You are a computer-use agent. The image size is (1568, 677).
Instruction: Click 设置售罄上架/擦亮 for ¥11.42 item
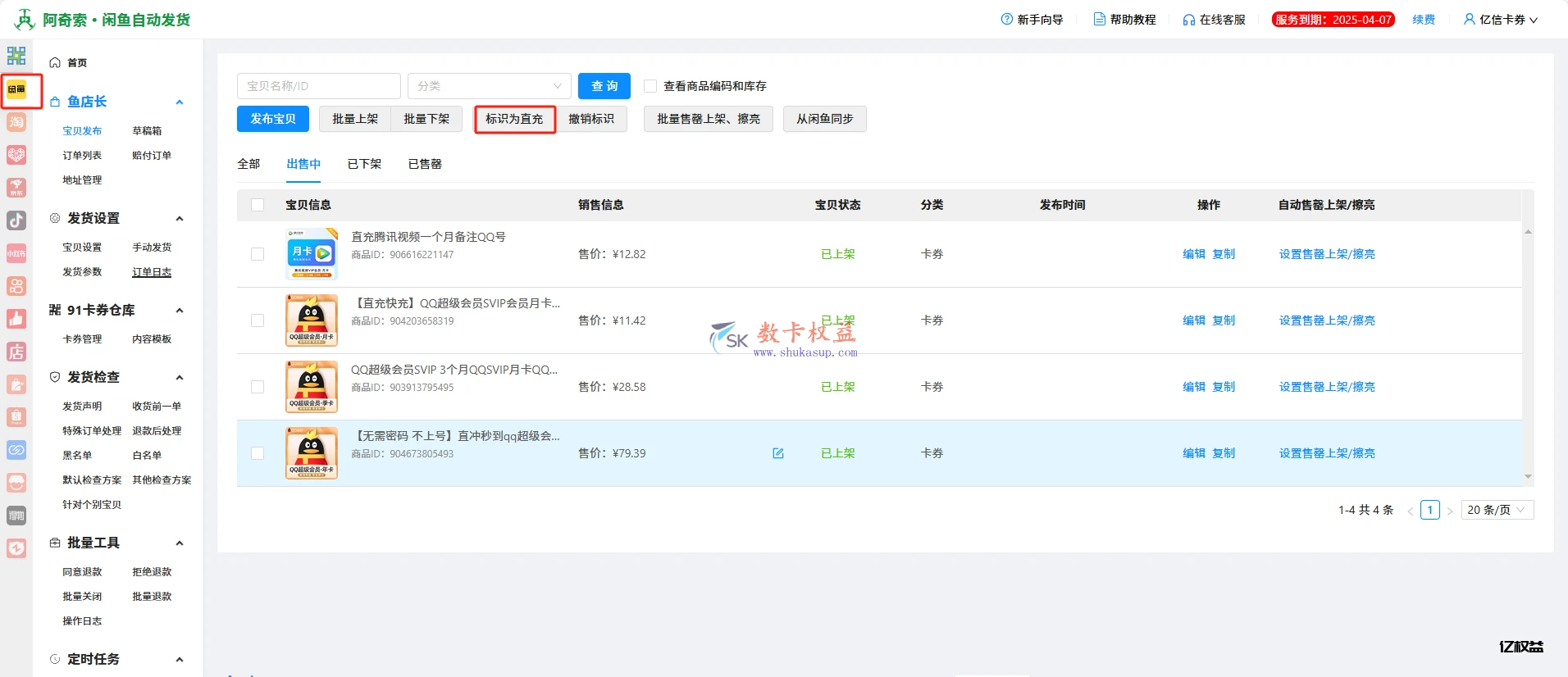(1327, 320)
